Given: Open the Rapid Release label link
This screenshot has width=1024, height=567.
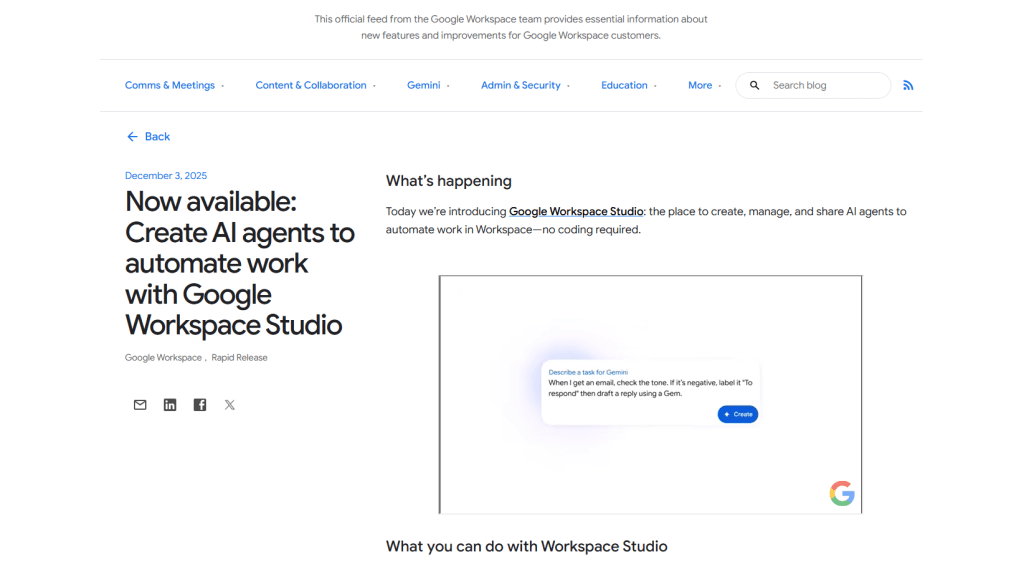Looking at the screenshot, I should click(x=239, y=358).
